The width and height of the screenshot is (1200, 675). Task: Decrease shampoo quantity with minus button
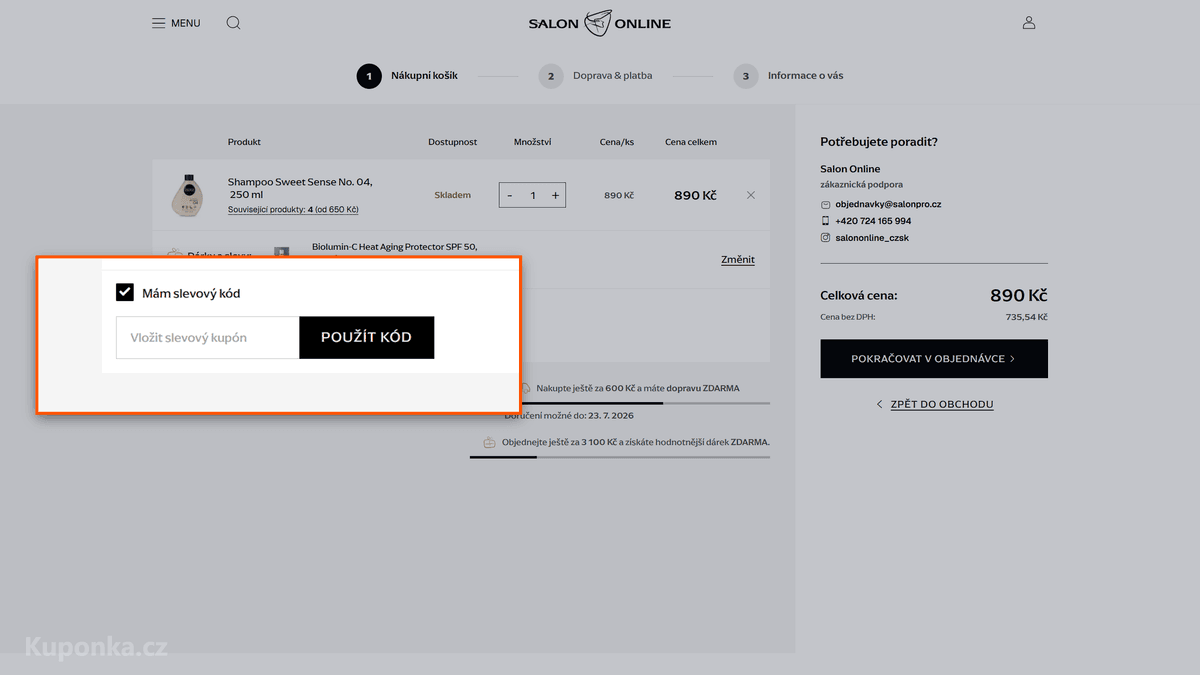(510, 195)
